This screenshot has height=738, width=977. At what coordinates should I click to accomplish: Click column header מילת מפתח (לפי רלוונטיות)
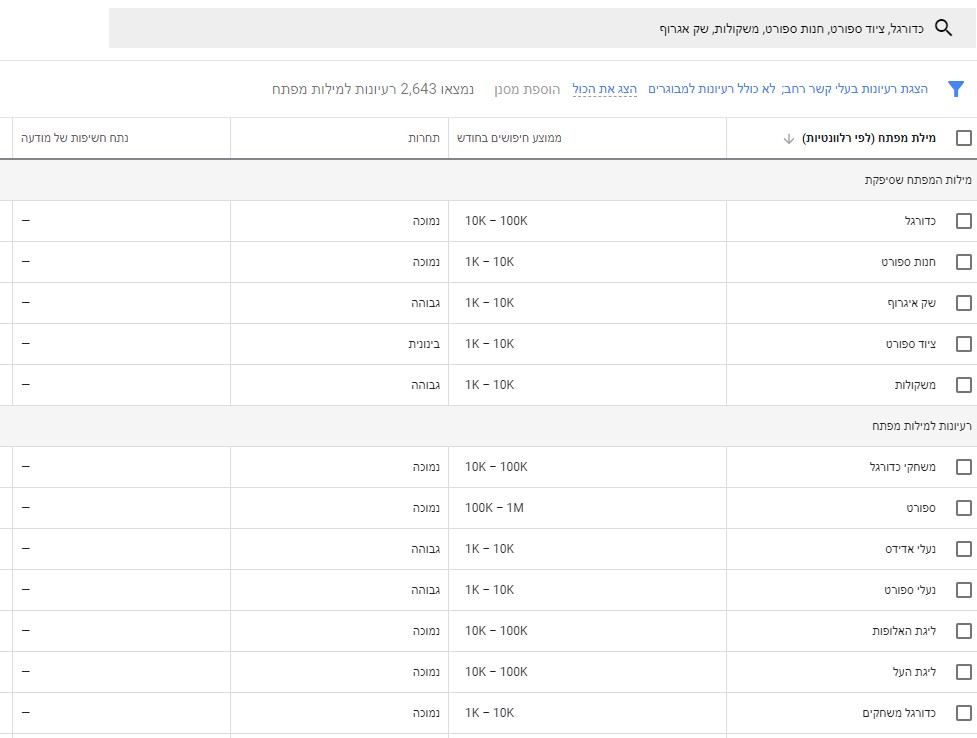click(869, 138)
